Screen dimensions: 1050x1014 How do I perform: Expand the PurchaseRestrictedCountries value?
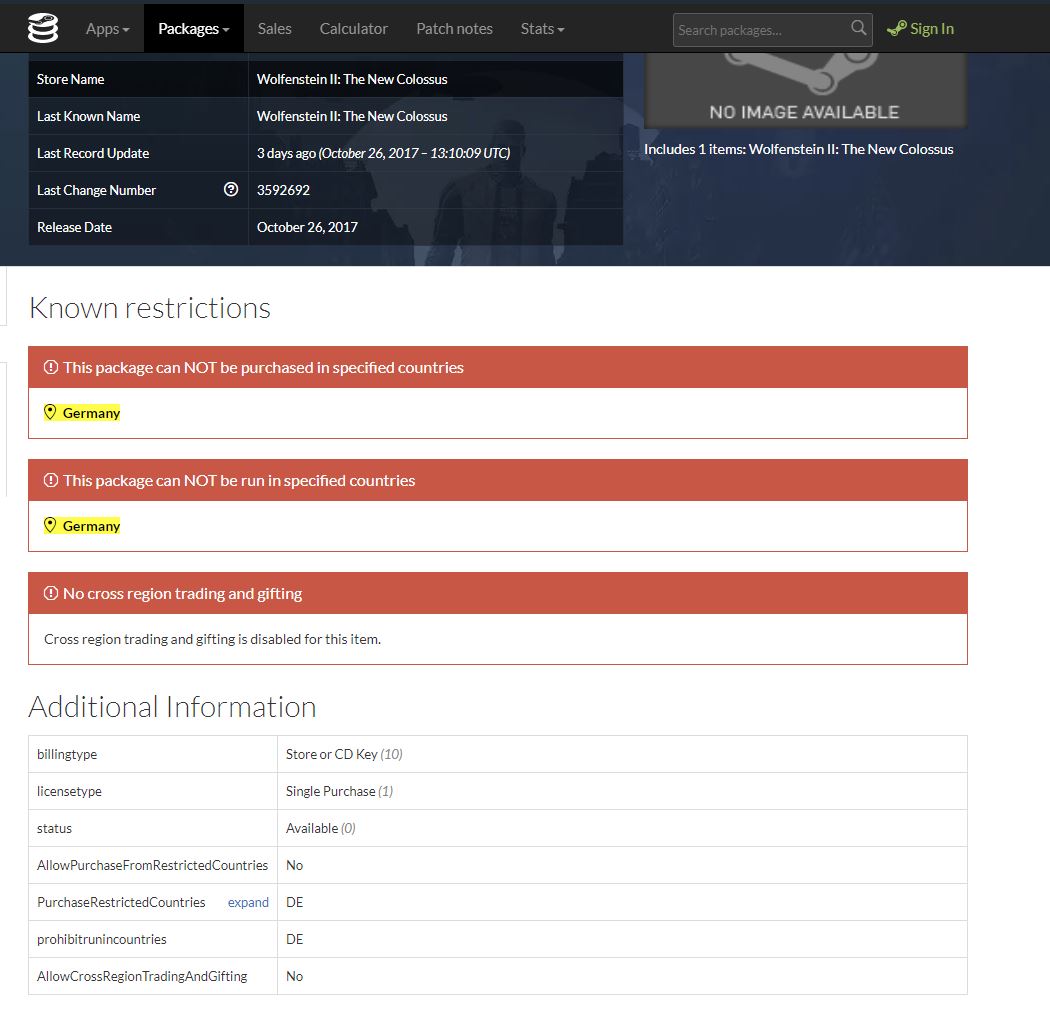coord(248,902)
